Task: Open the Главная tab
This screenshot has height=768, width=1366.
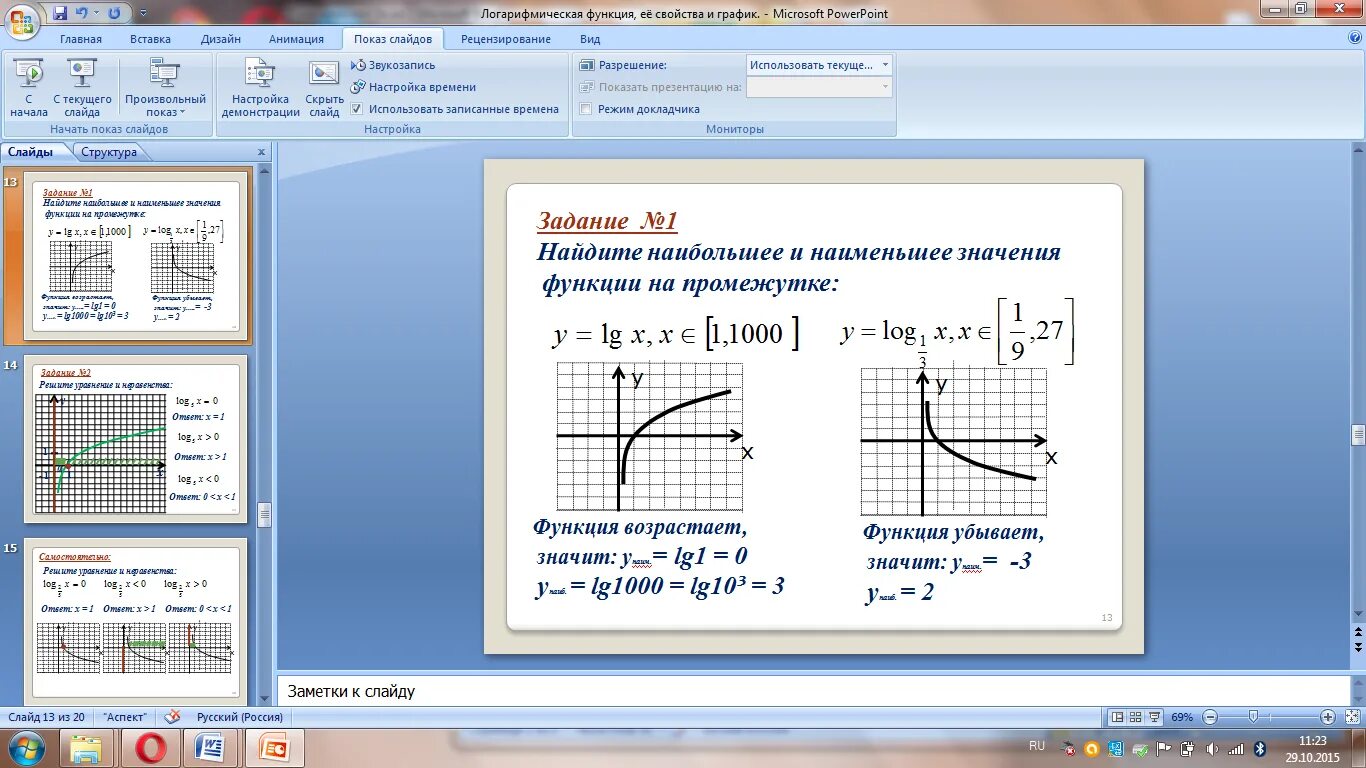Action: coord(80,39)
